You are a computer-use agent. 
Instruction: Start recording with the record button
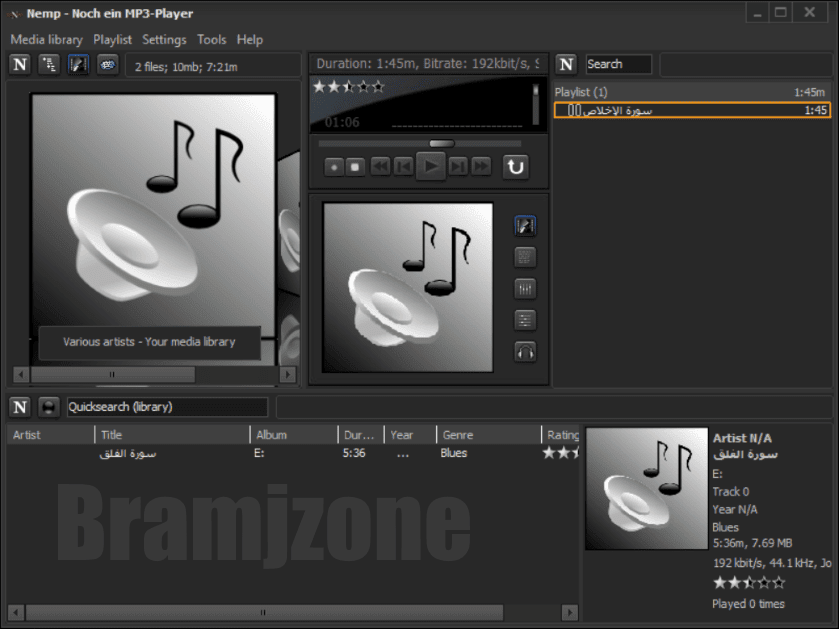tap(334, 167)
